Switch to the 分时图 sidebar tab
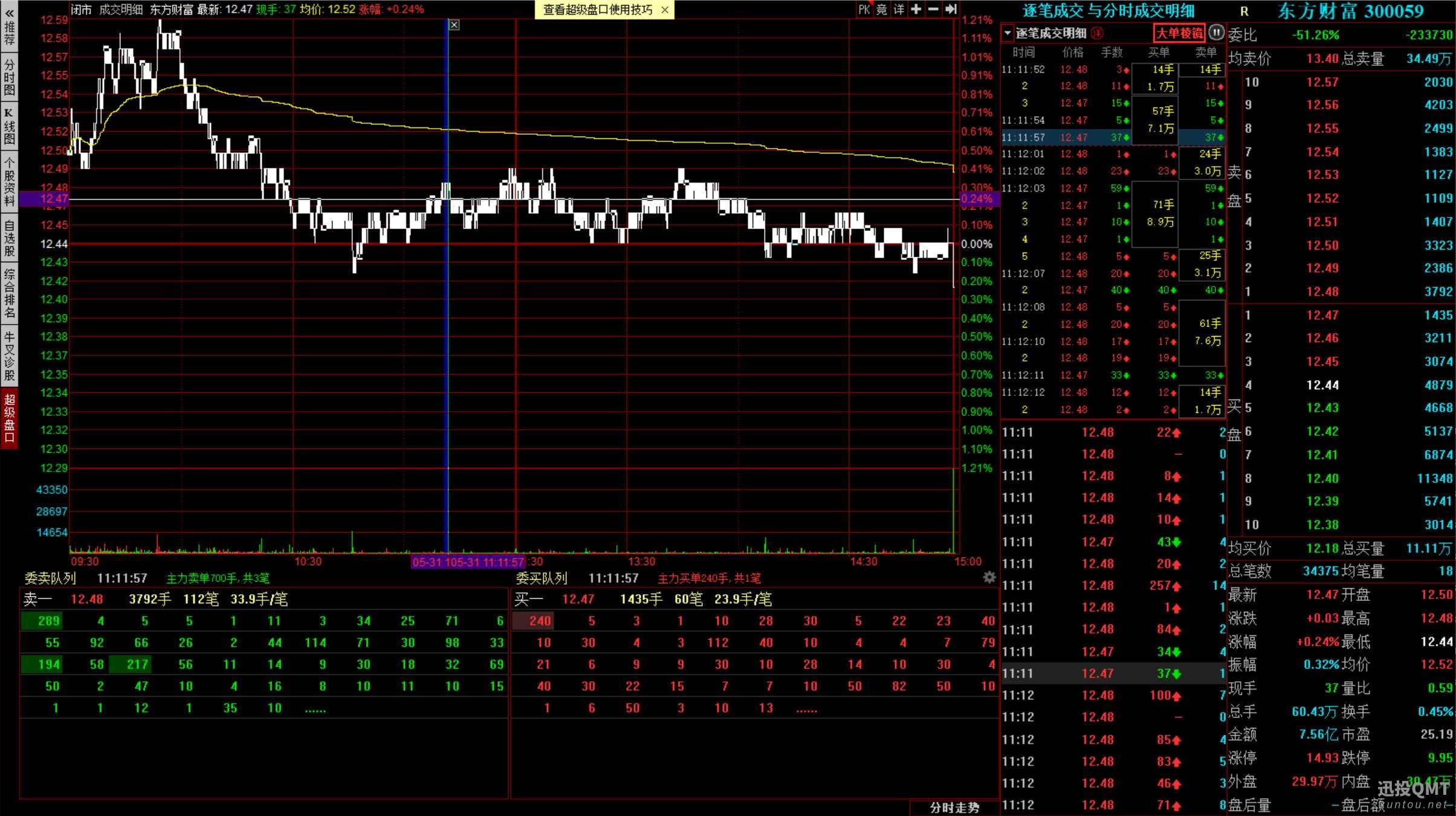This screenshot has height=816, width=1456. [x=9, y=77]
